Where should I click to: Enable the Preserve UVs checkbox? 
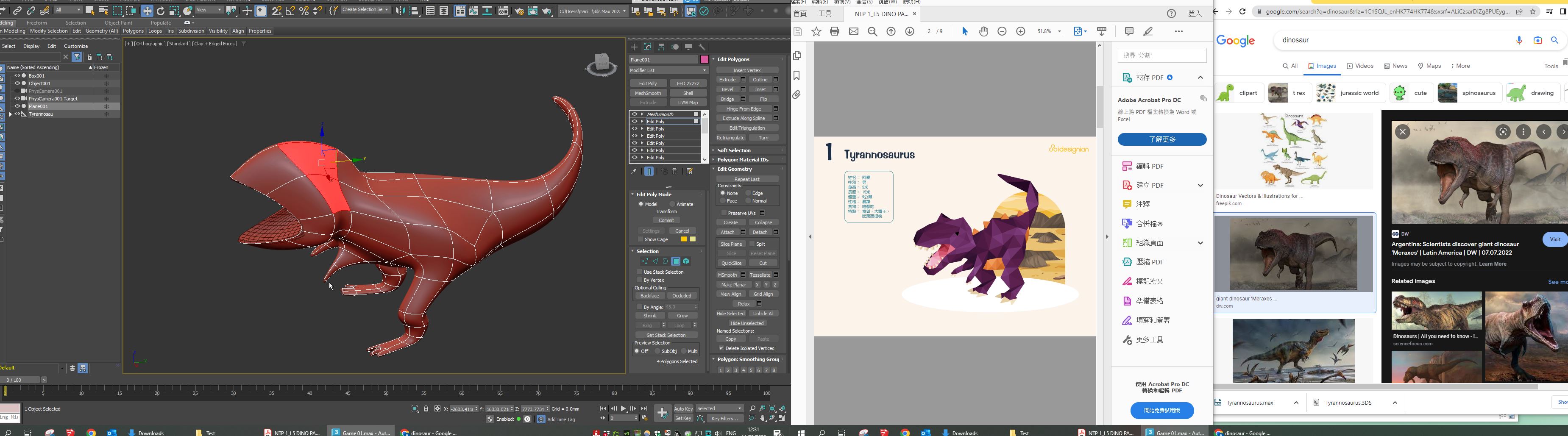pyautogui.click(x=724, y=213)
